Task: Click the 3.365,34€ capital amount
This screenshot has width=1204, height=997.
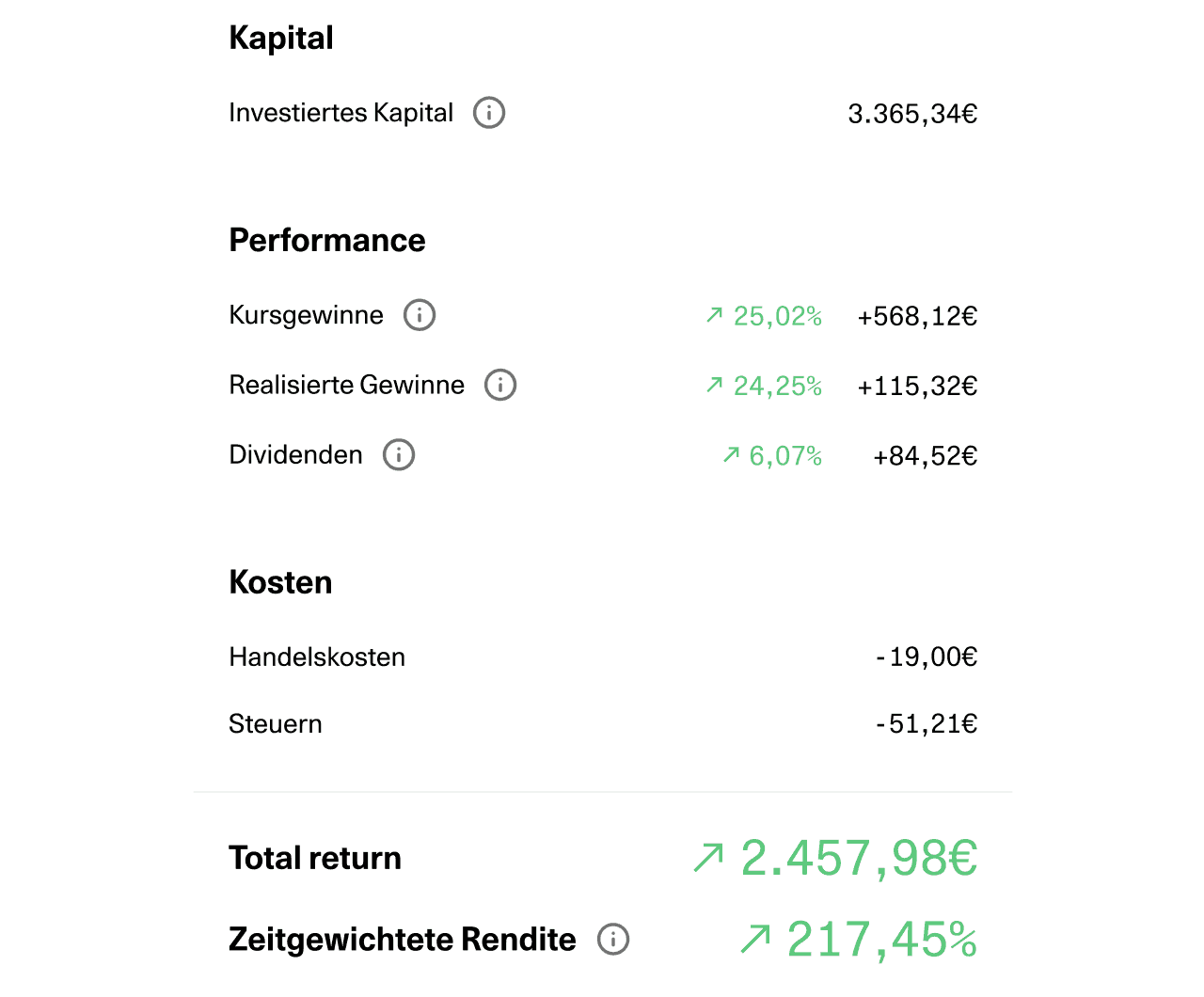Action: [912, 114]
